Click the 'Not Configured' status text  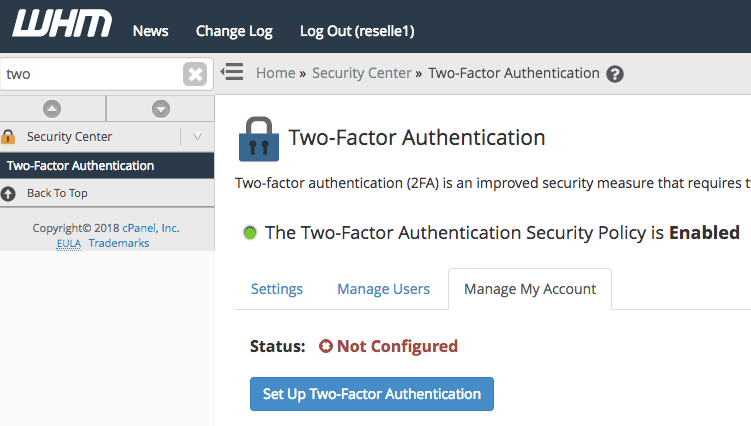click(x=398, y=346)
